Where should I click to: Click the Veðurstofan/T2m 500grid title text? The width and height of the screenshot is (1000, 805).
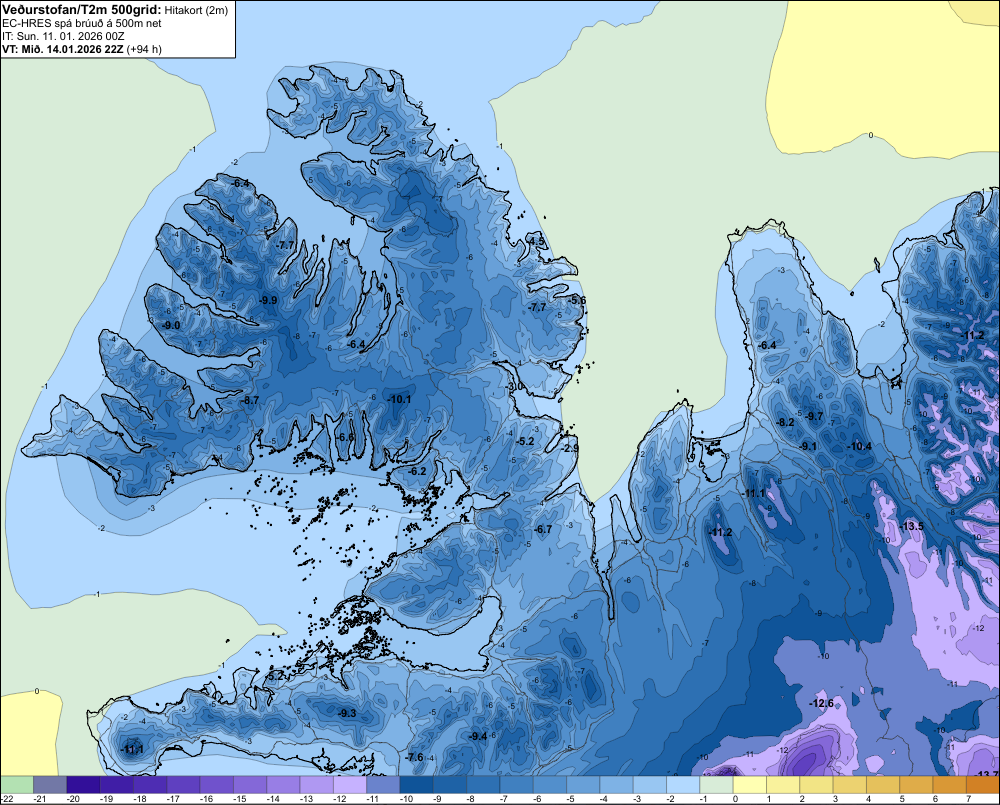[82, 9]
